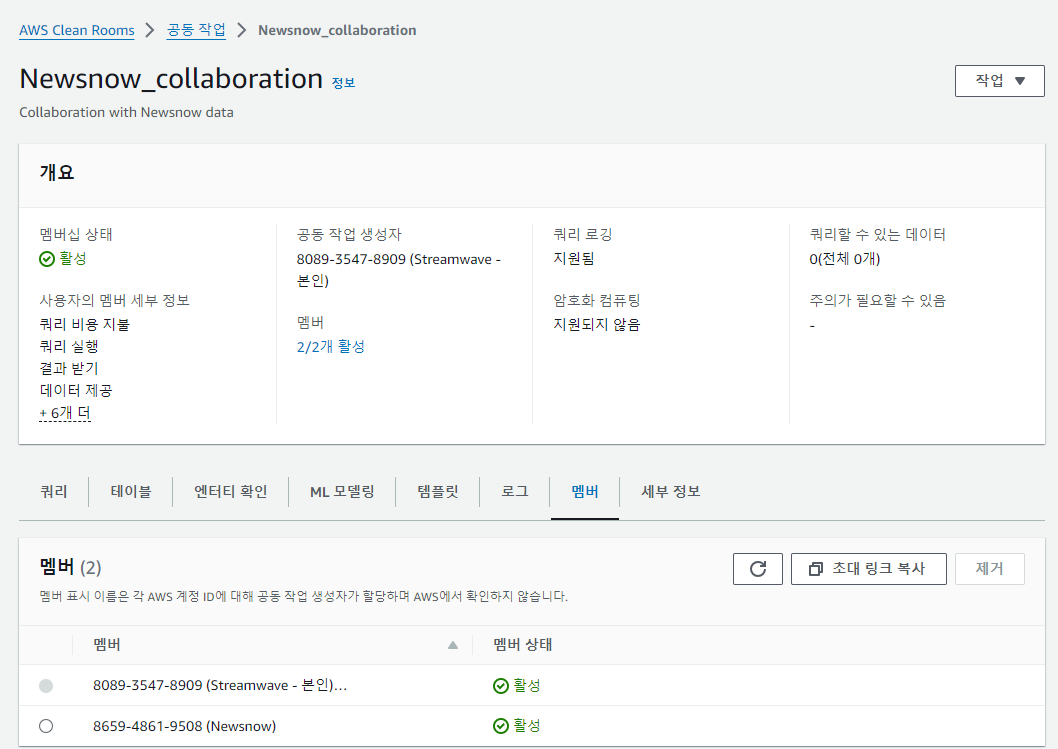
Task: Click the 제거 button
Action: 990,569
